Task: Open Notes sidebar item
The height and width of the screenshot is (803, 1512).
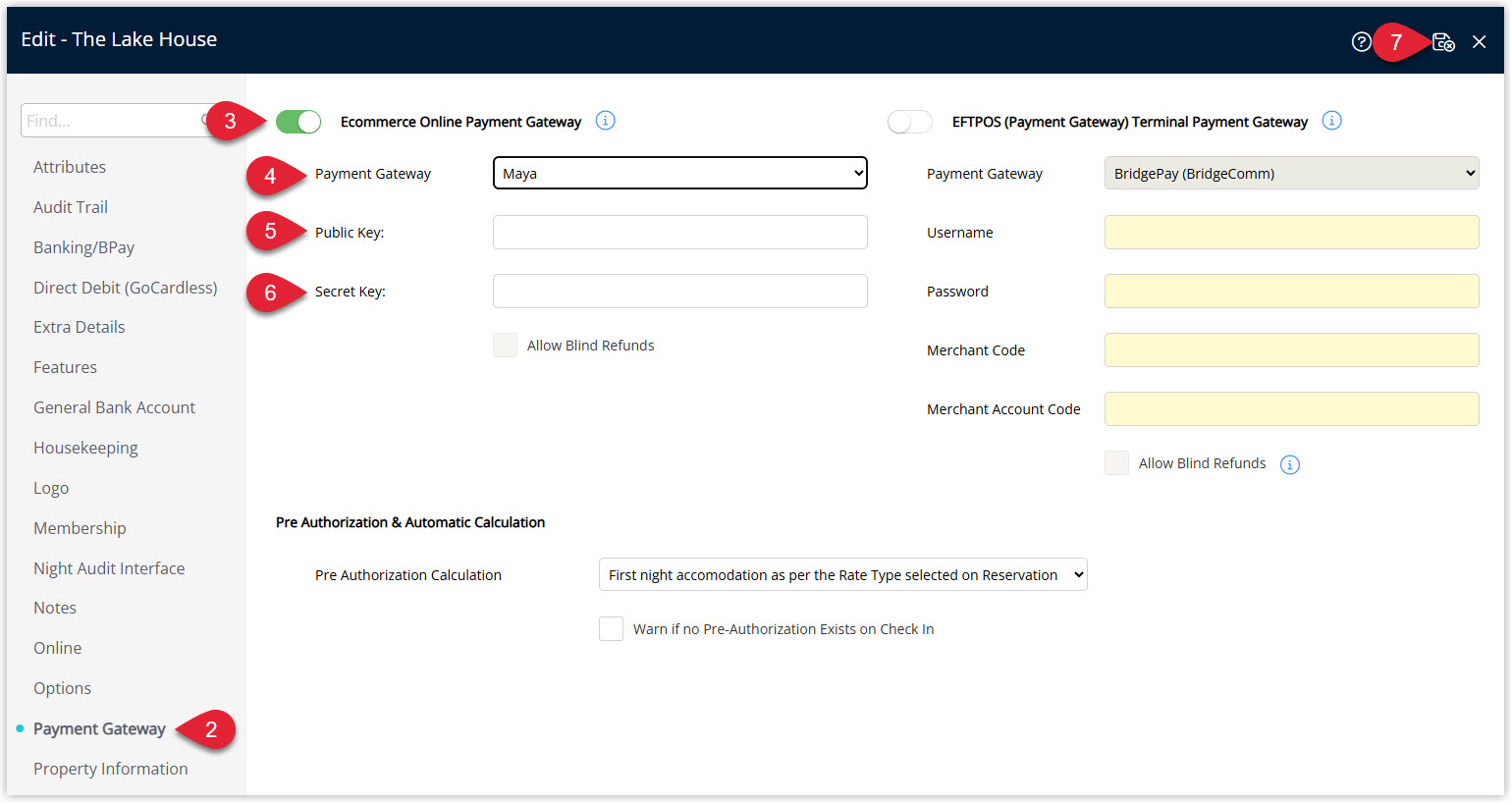Action: [x=55, y=608]
